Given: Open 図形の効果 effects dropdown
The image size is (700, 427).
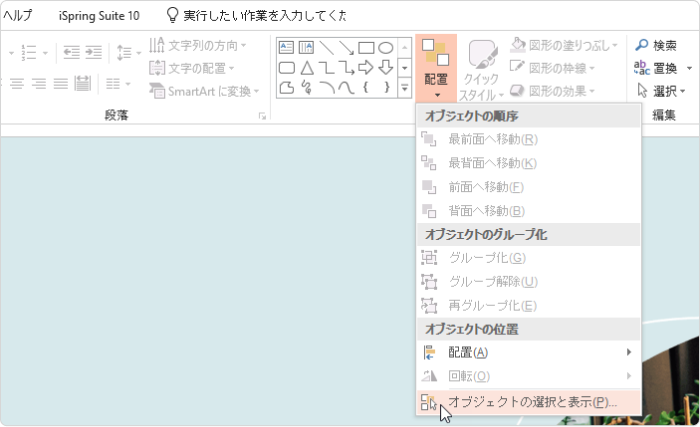Looking at the screenshot, I should 553,92.
